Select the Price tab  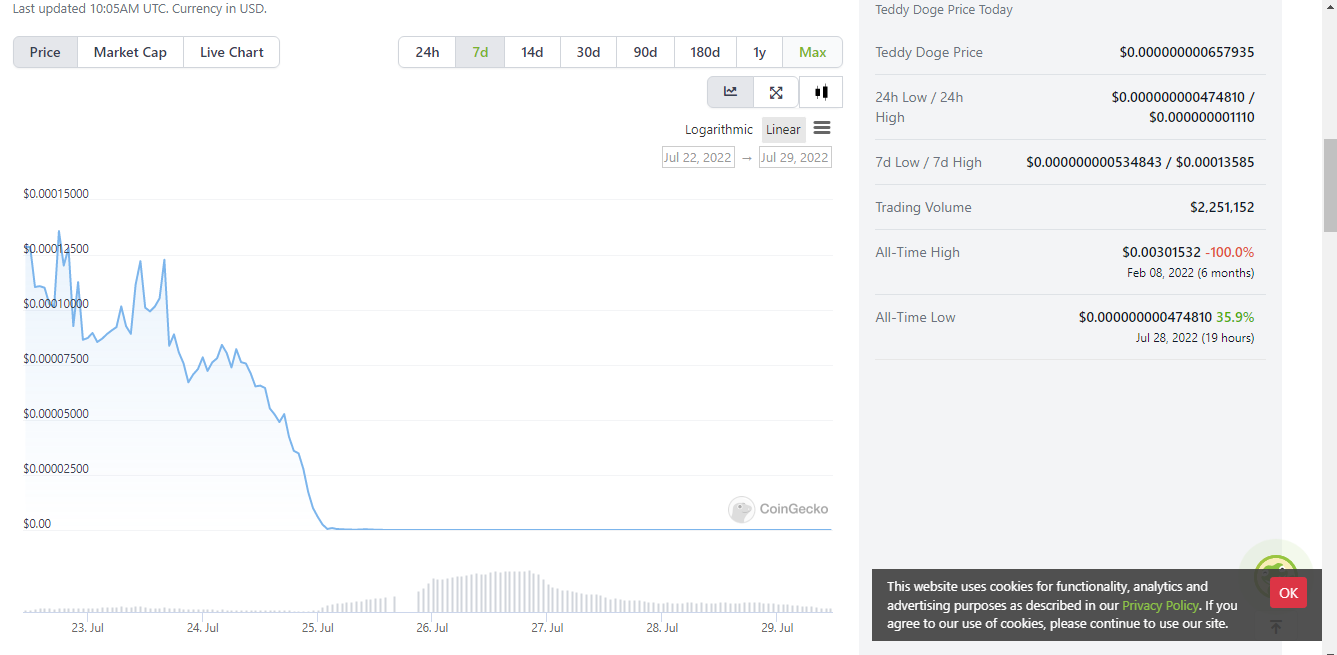click(45, 52)
